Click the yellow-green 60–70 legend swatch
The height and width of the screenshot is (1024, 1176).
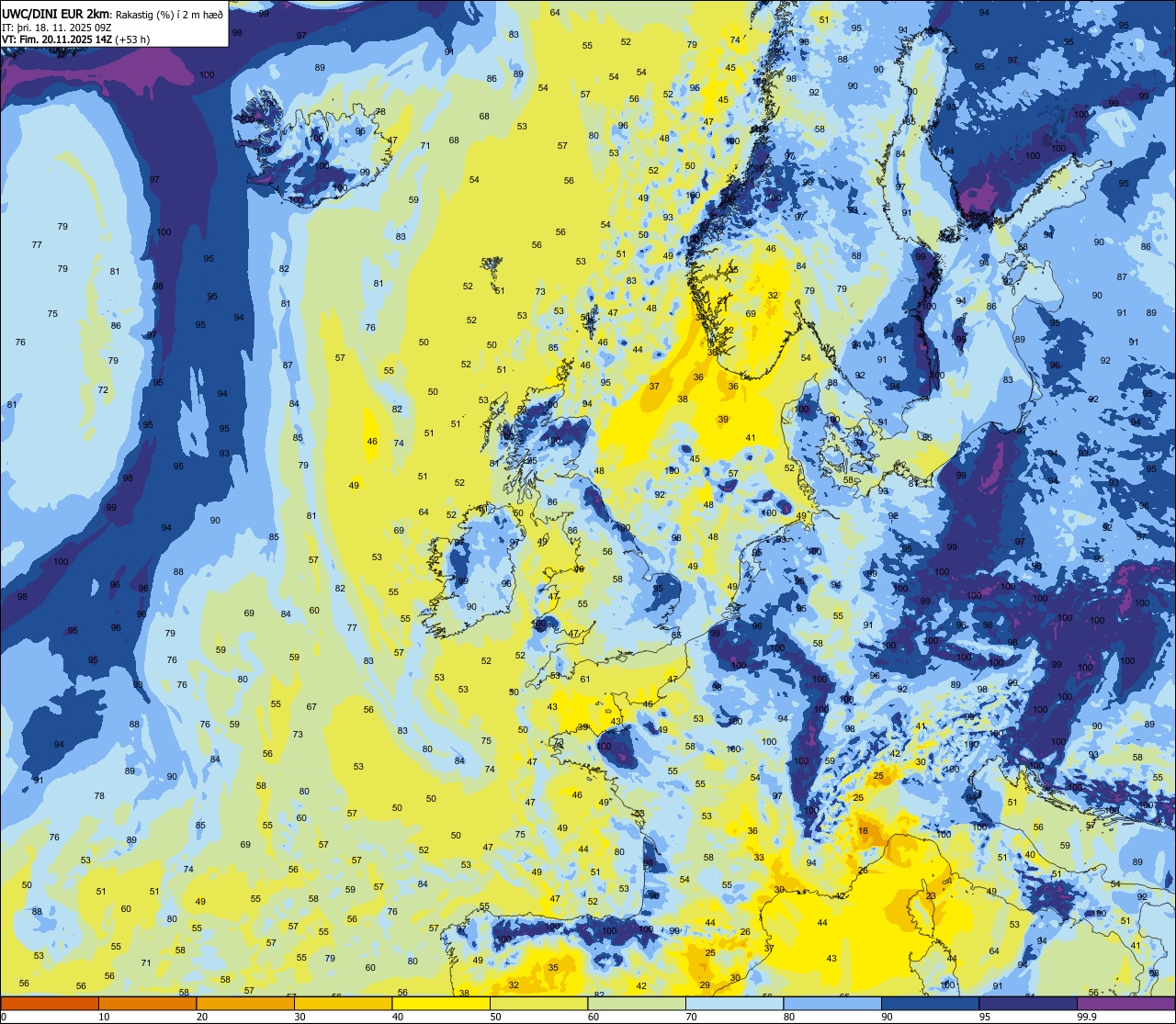coord(637,1004)
